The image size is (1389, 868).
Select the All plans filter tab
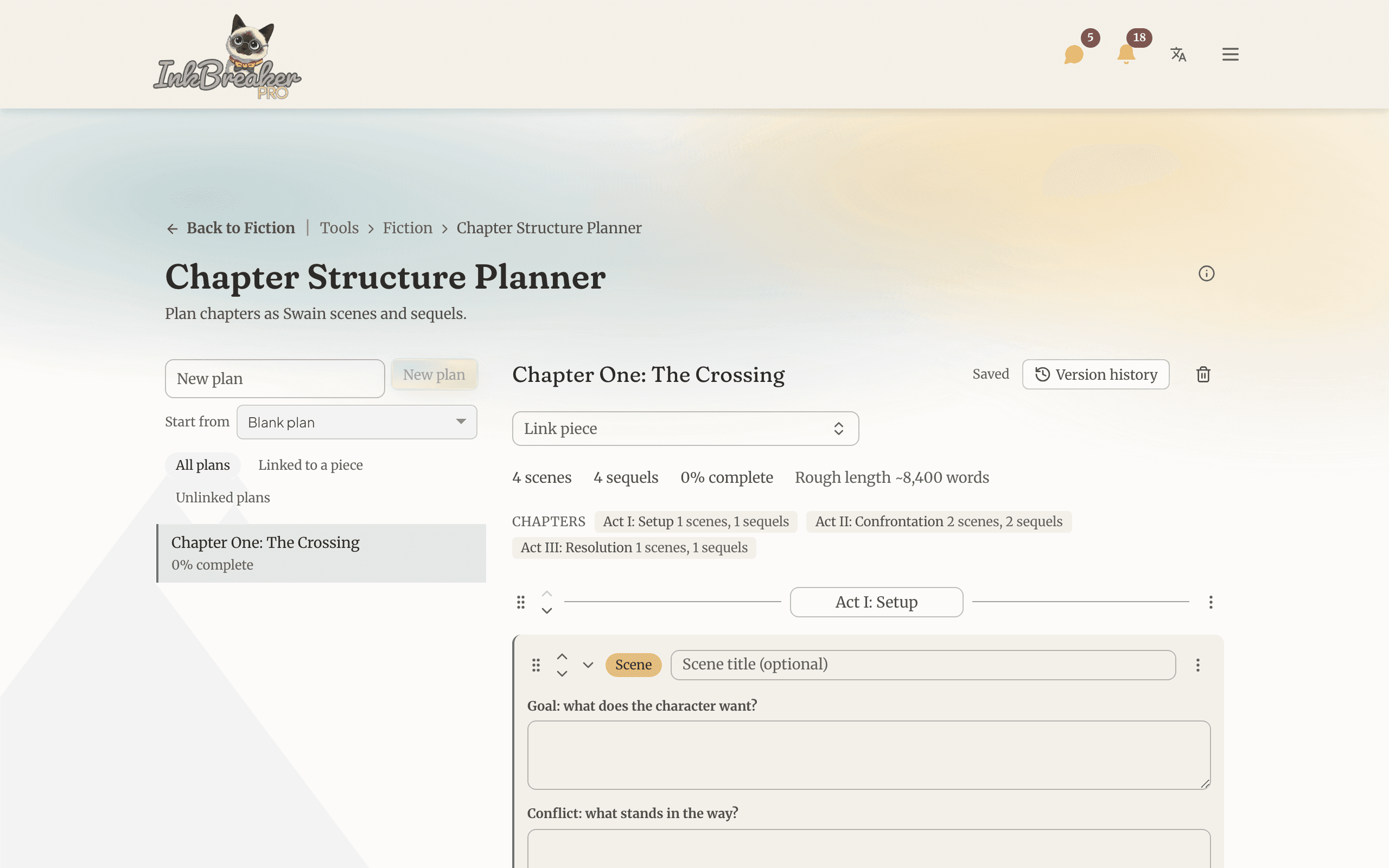pos(202,465)
